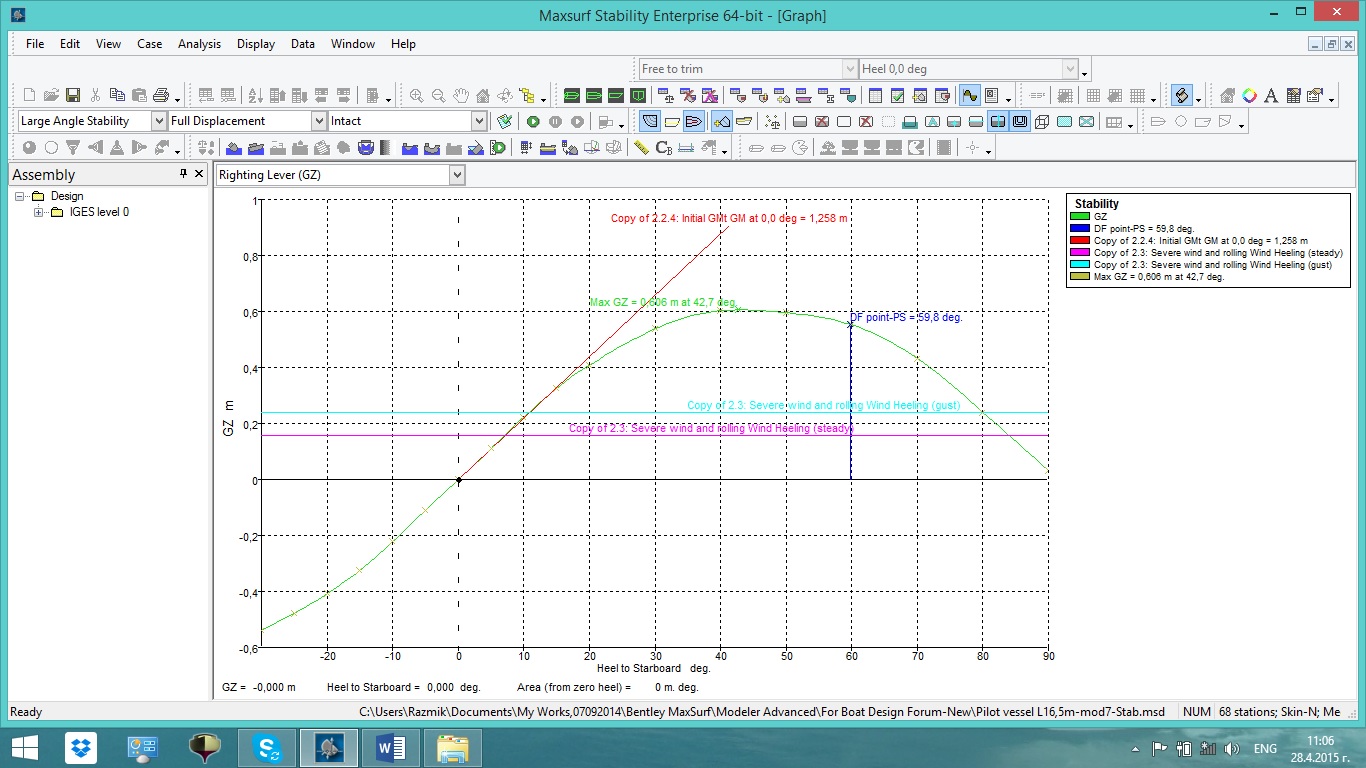Screen dimensions: 1366x768
Task: Click green GZ legend color swatch
Action: [x=1081, y=216]
